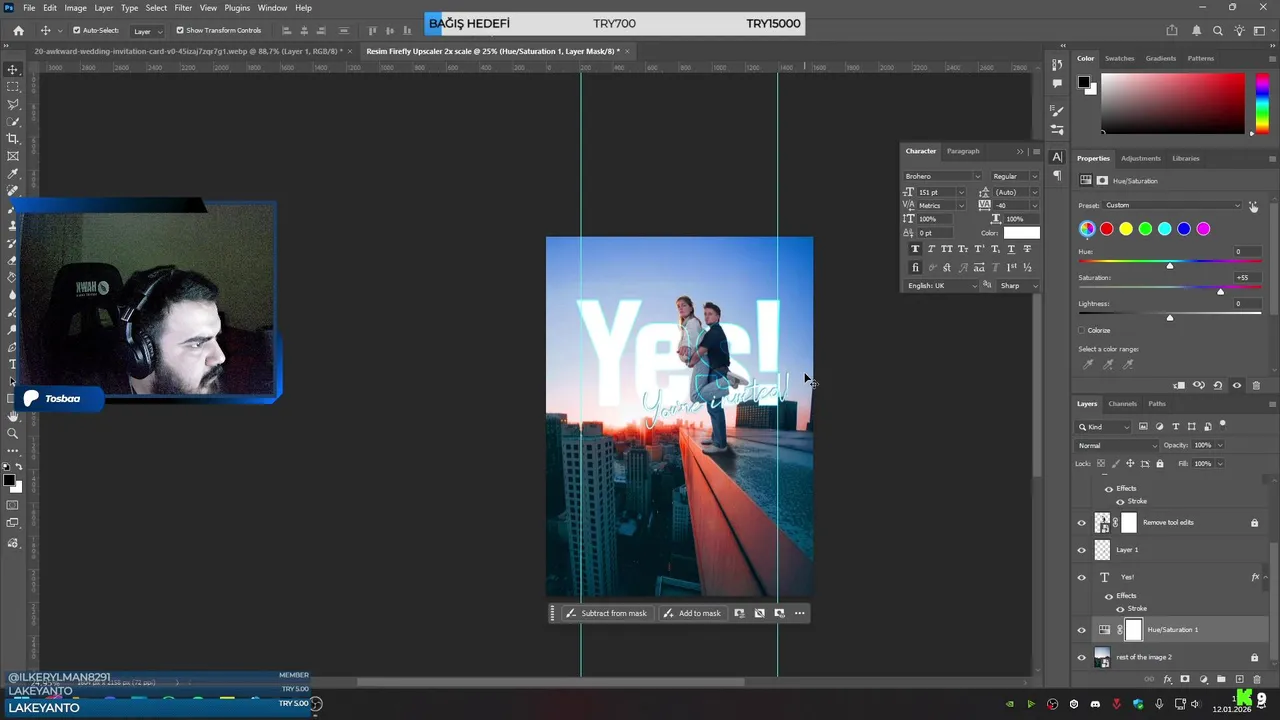Screen dimensions: 1280x720
Task: Enable the Colorize checkbox
Action: point(1082,330)
